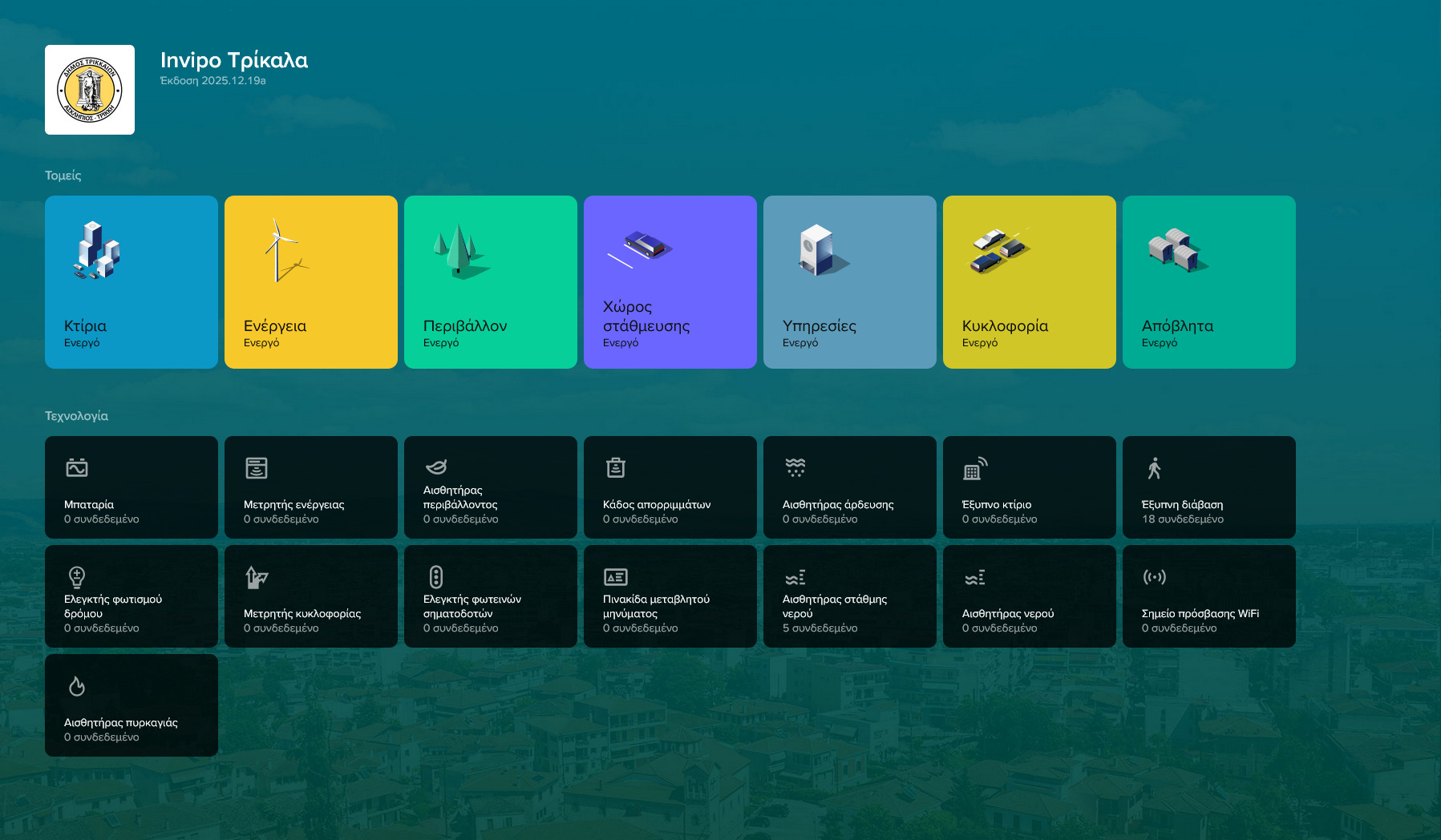
Task: Click the Έξυπνο κτίριο smart building icon
Action: coord(975,467)
